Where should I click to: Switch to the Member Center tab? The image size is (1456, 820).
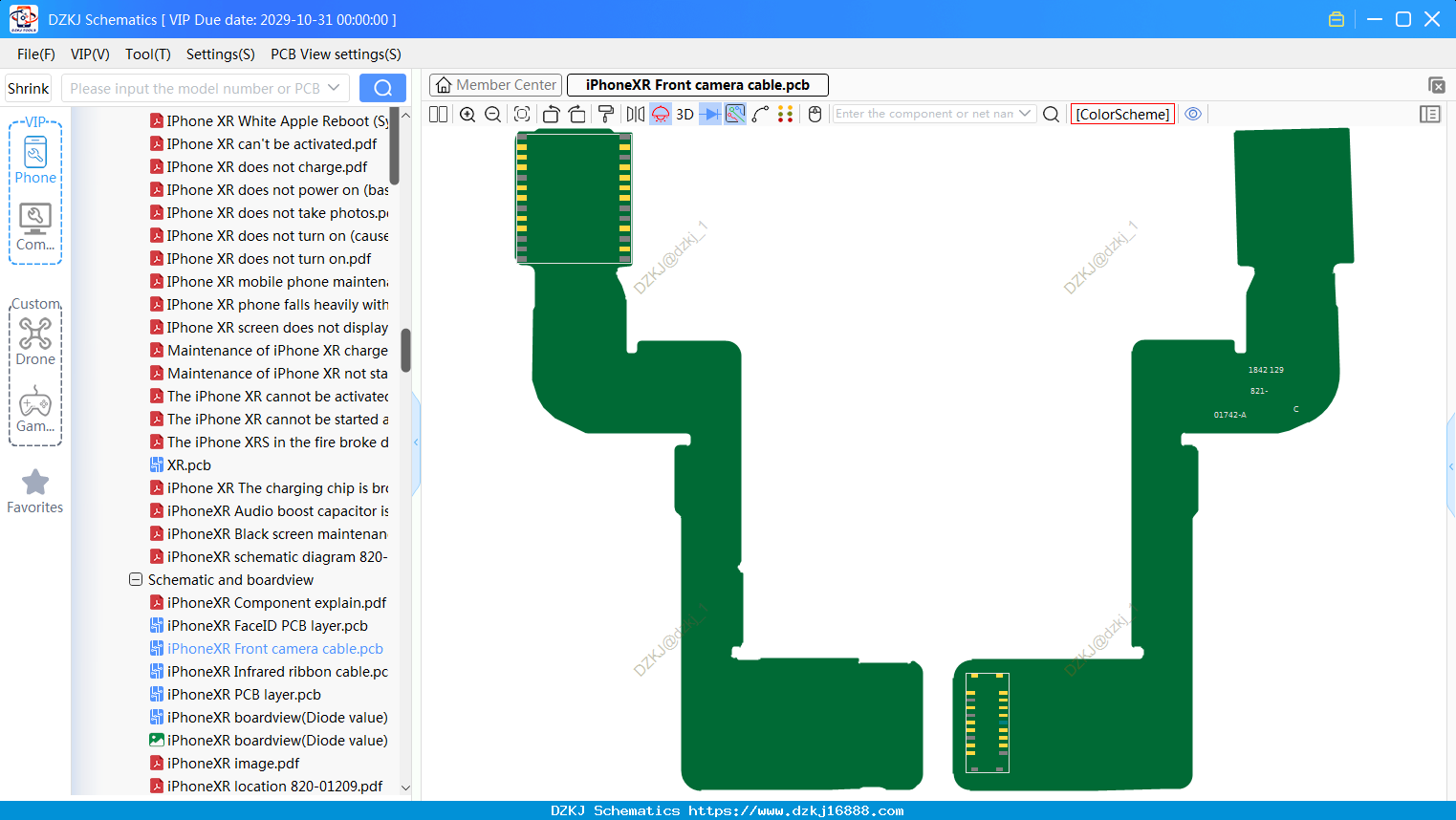pyautogui.click(x=496, y=85)
